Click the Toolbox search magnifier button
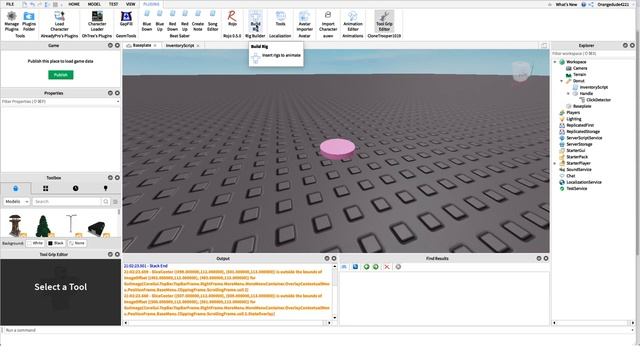This screenshot has height=360, width=640. click(x=106, y=202)
